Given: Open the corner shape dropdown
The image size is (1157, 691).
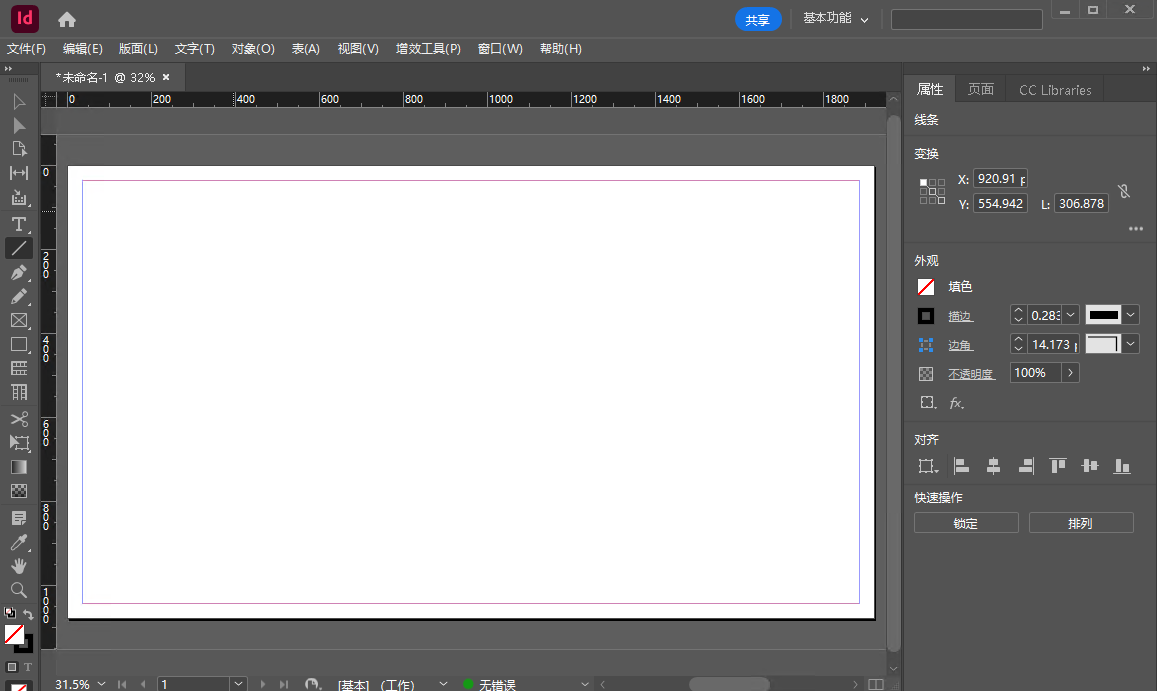Looking at the screenshot, I should (x=1130, y=344).
